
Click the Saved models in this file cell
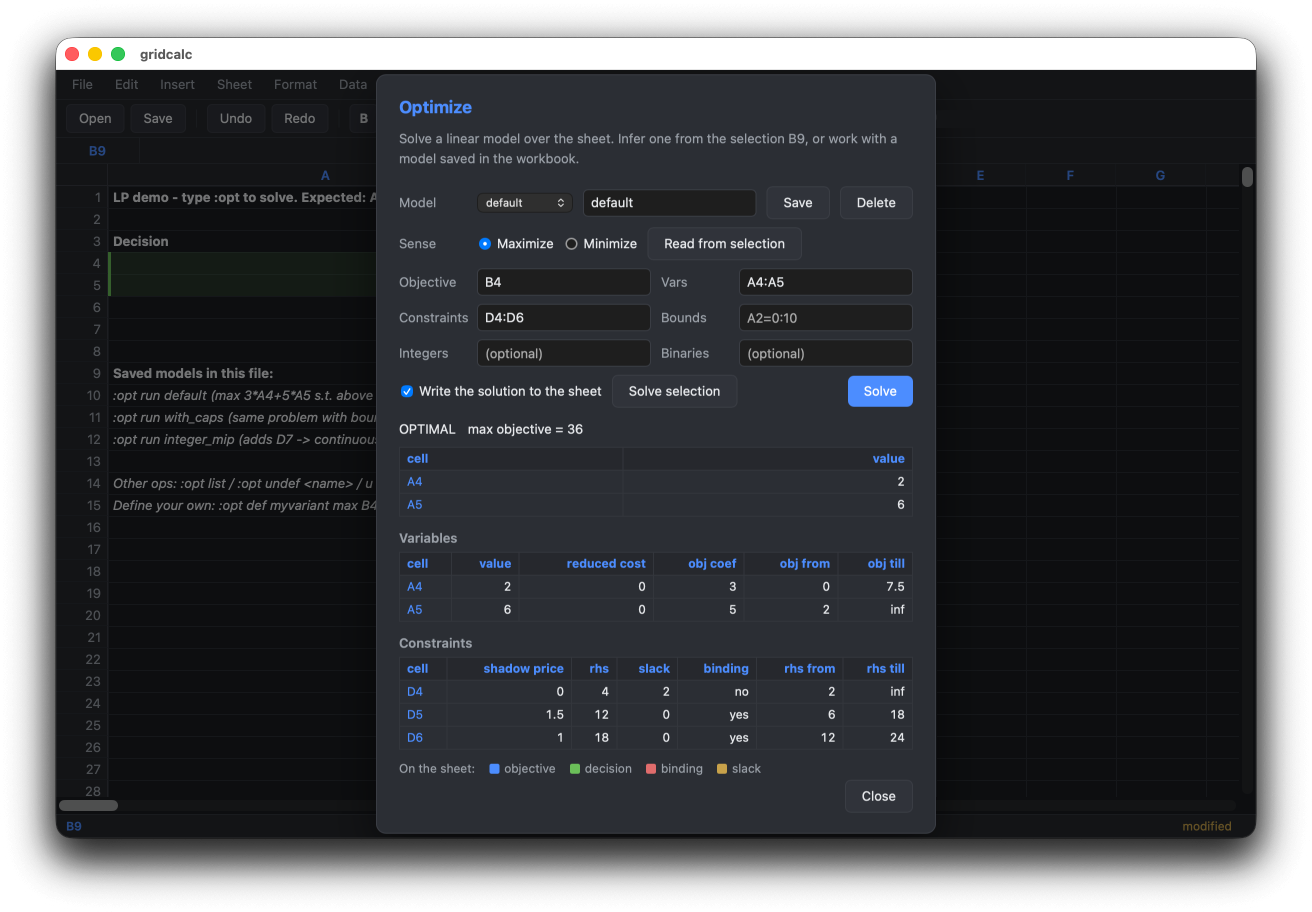tap(243, 373)
